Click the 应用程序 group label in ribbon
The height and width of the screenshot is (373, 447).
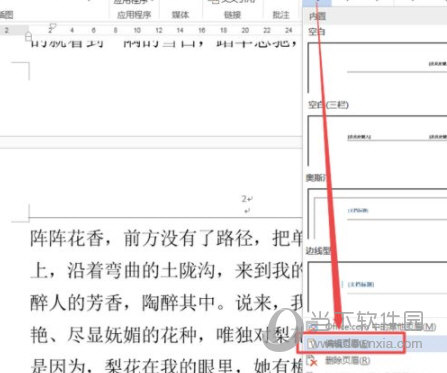click(x=134, y=15)
